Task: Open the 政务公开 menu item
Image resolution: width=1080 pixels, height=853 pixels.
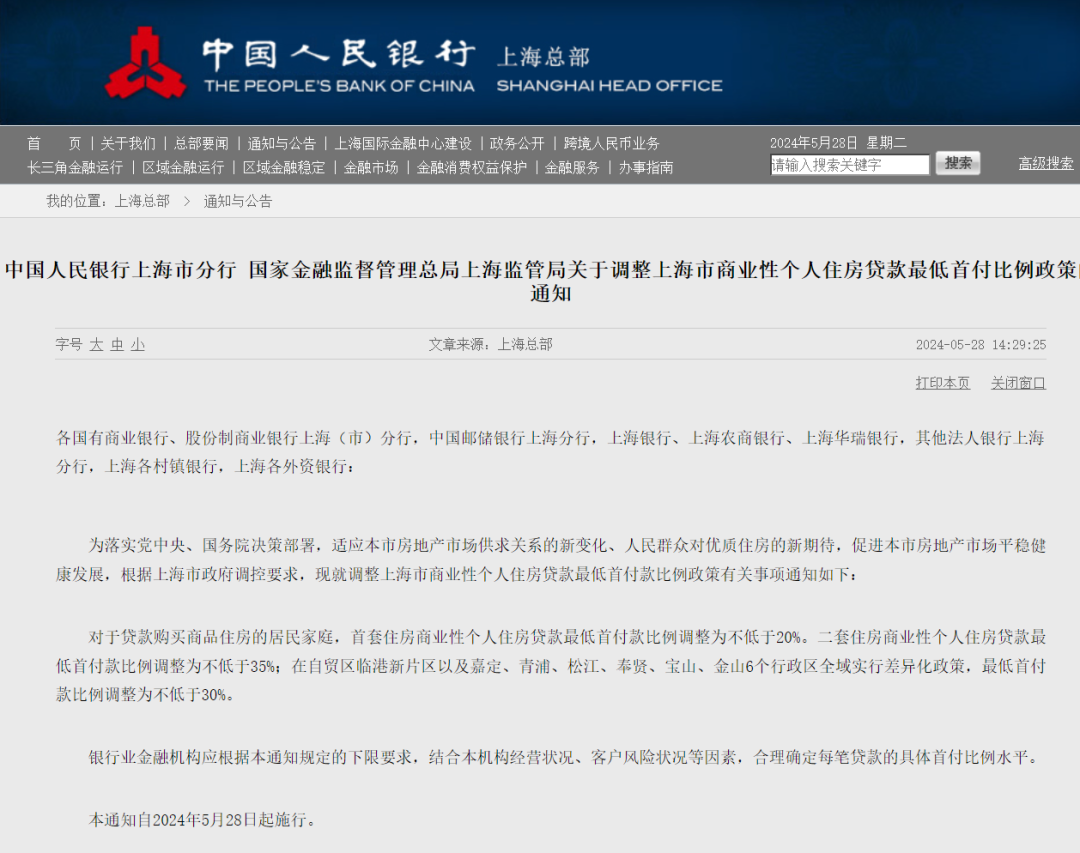Action: [516, 143]
